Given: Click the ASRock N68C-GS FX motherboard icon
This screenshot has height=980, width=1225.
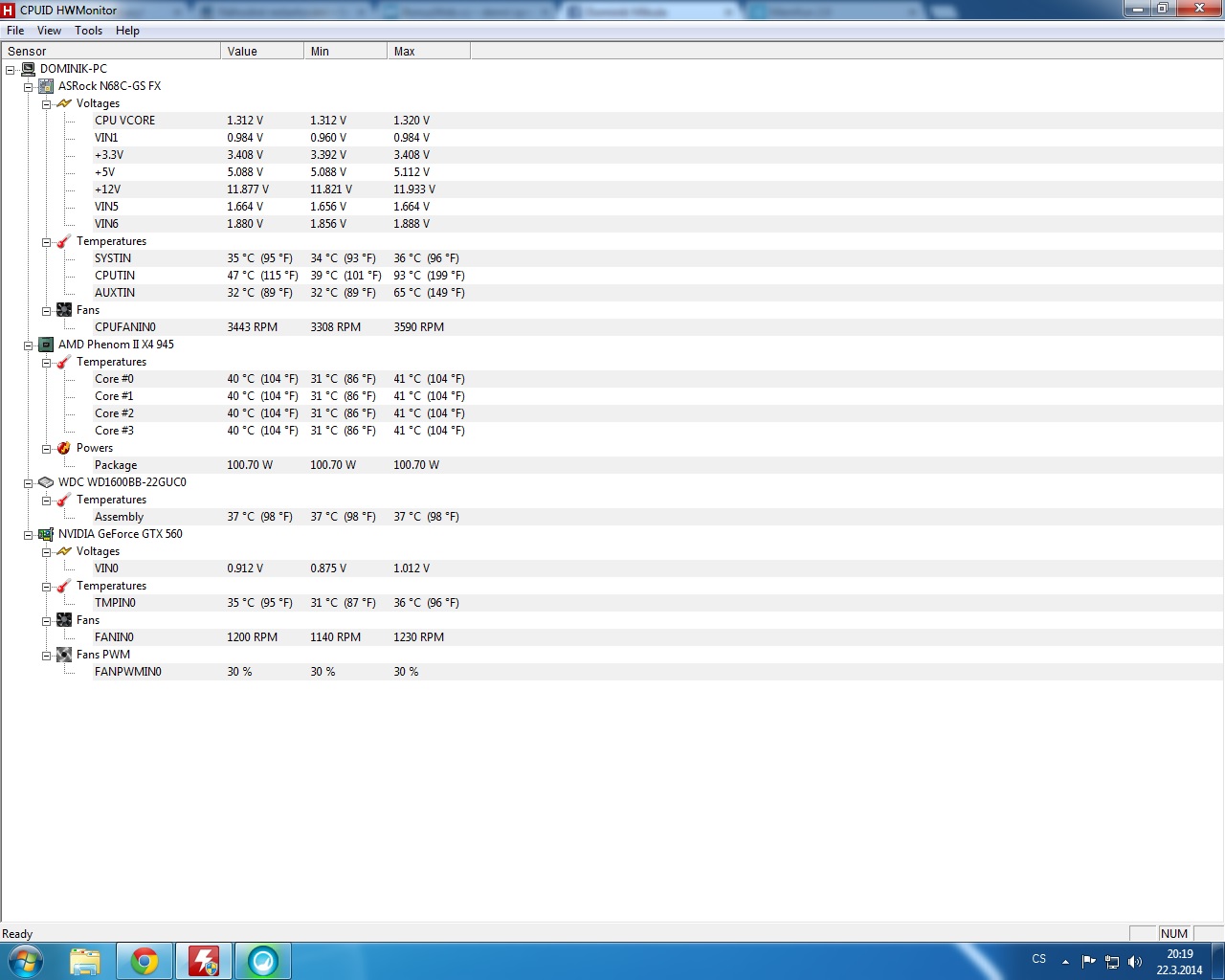Looking at the screenshot, I should point(46,86).
